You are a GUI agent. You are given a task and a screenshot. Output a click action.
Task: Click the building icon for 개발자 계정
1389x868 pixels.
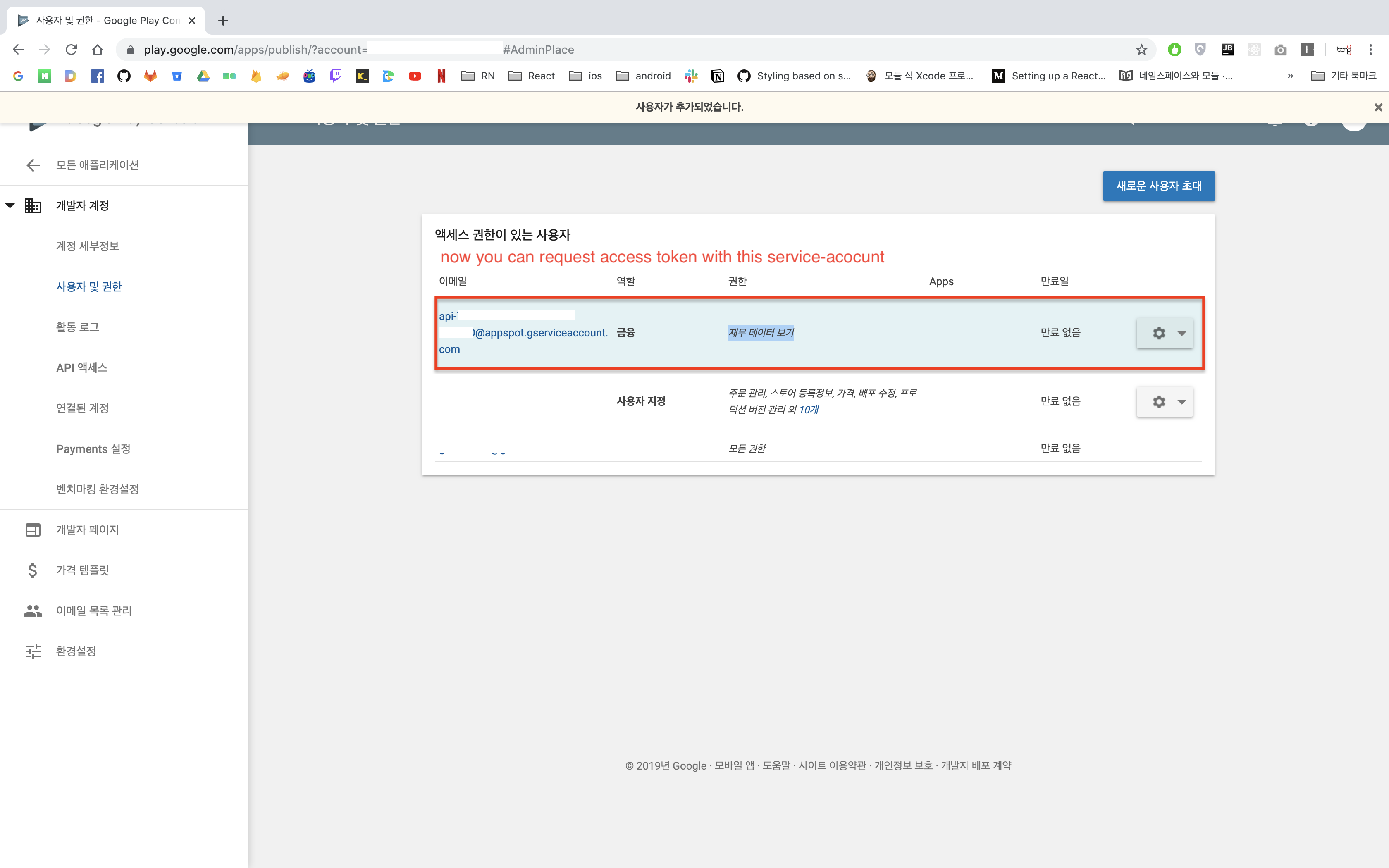point(33,205)
